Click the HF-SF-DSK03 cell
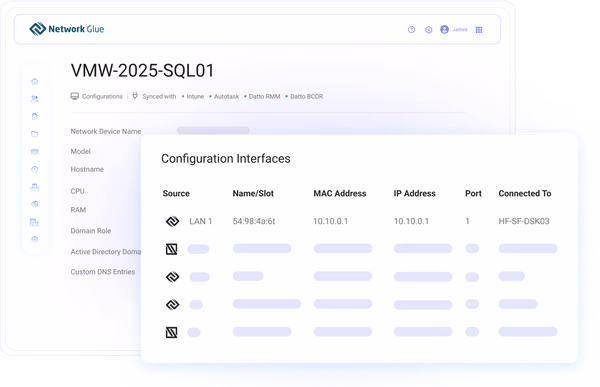The height and width of the screenshot is (387, 600). [x=524, y=221]
